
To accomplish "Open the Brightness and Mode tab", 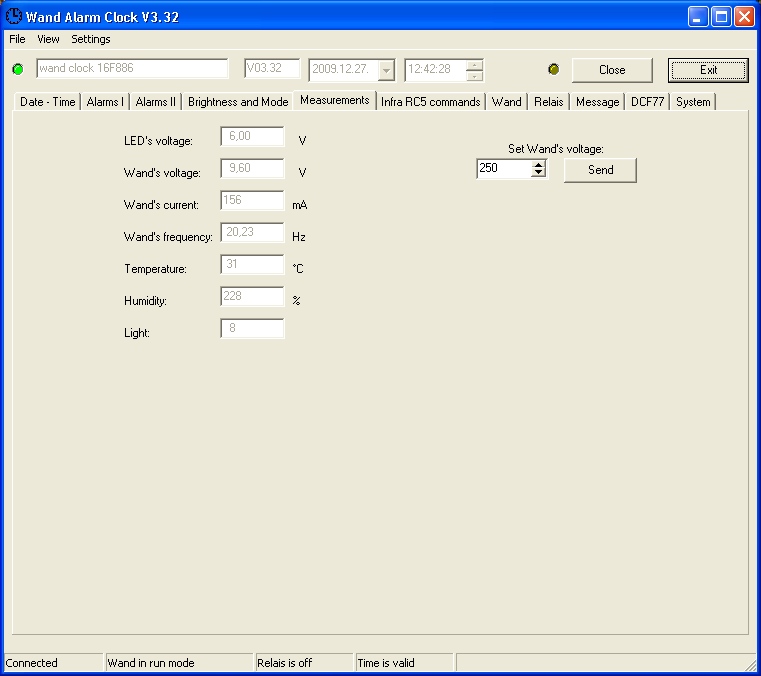I will (238, 102).
